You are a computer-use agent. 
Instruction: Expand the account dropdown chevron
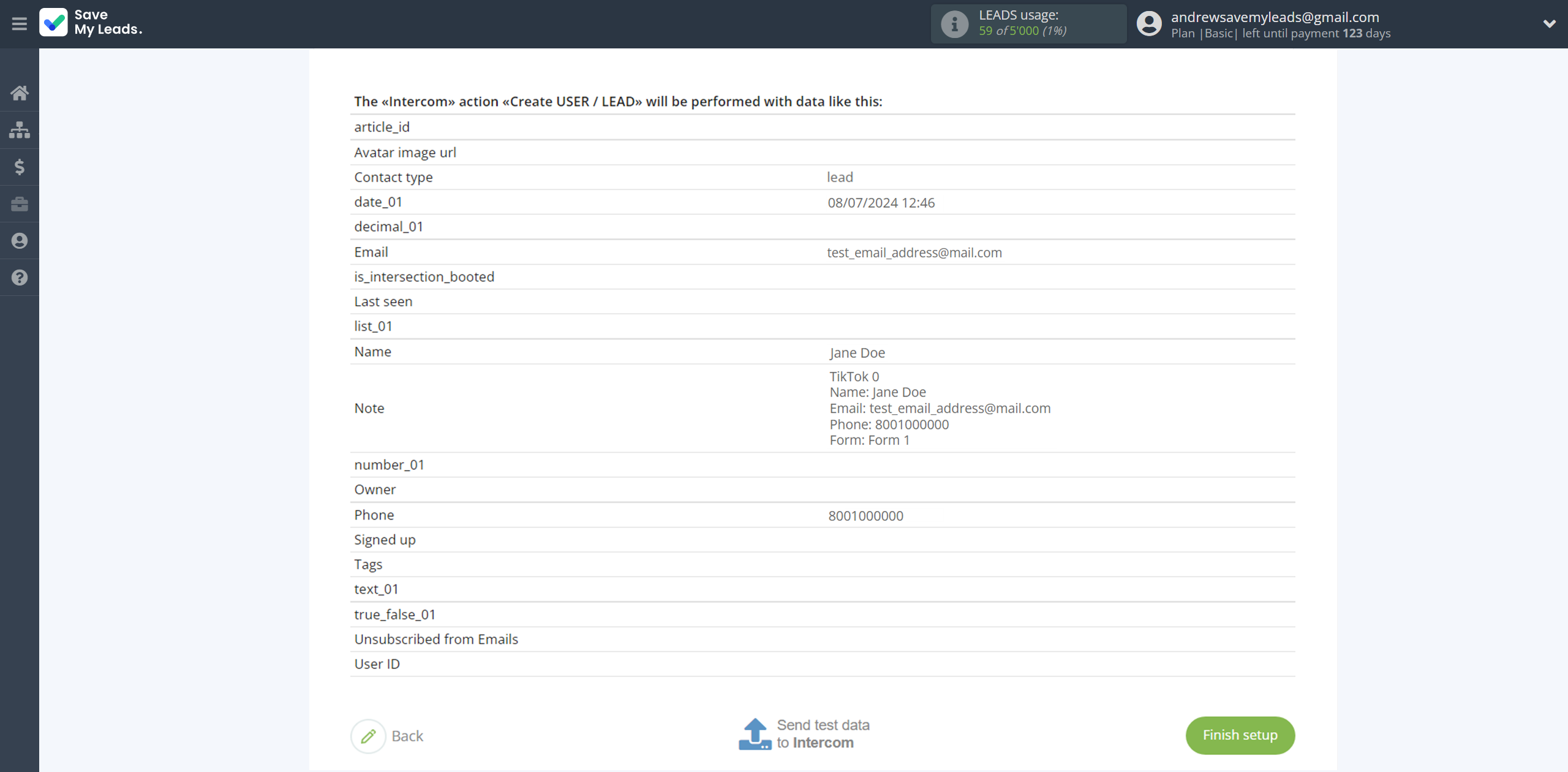pyautogui.click(x=1549, y=24)
